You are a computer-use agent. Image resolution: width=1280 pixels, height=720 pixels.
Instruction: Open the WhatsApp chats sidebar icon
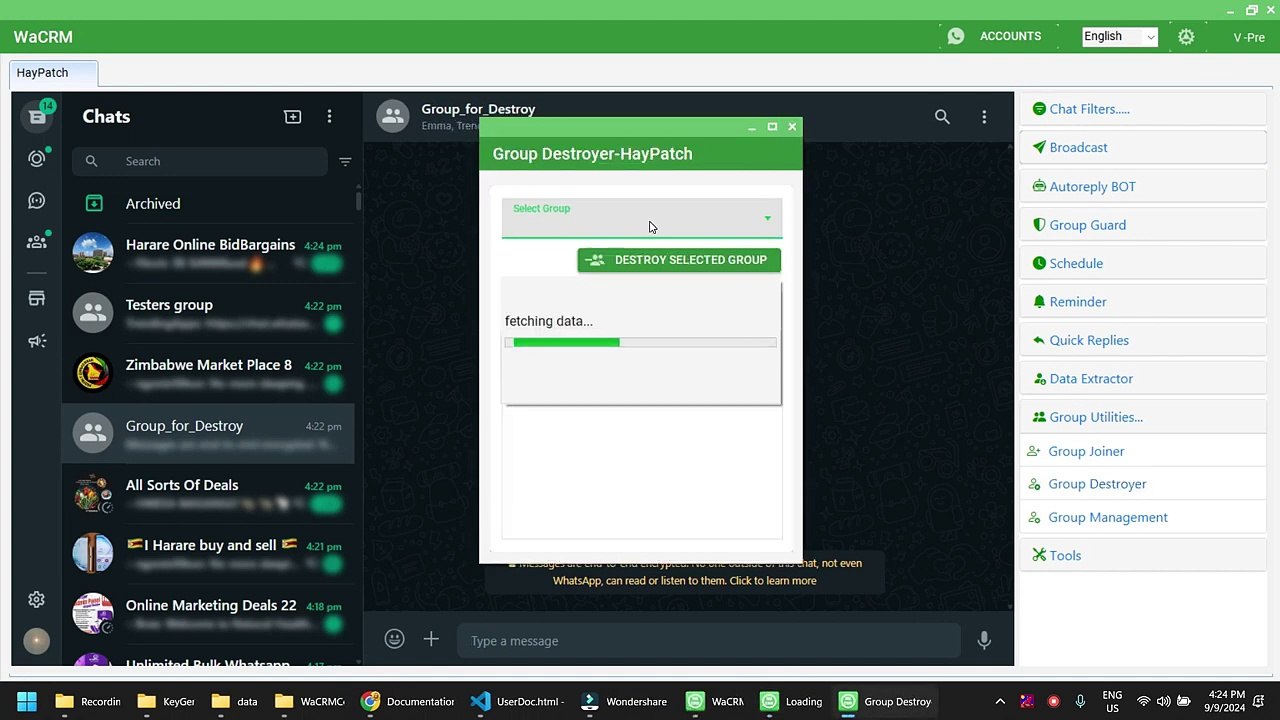37,116
